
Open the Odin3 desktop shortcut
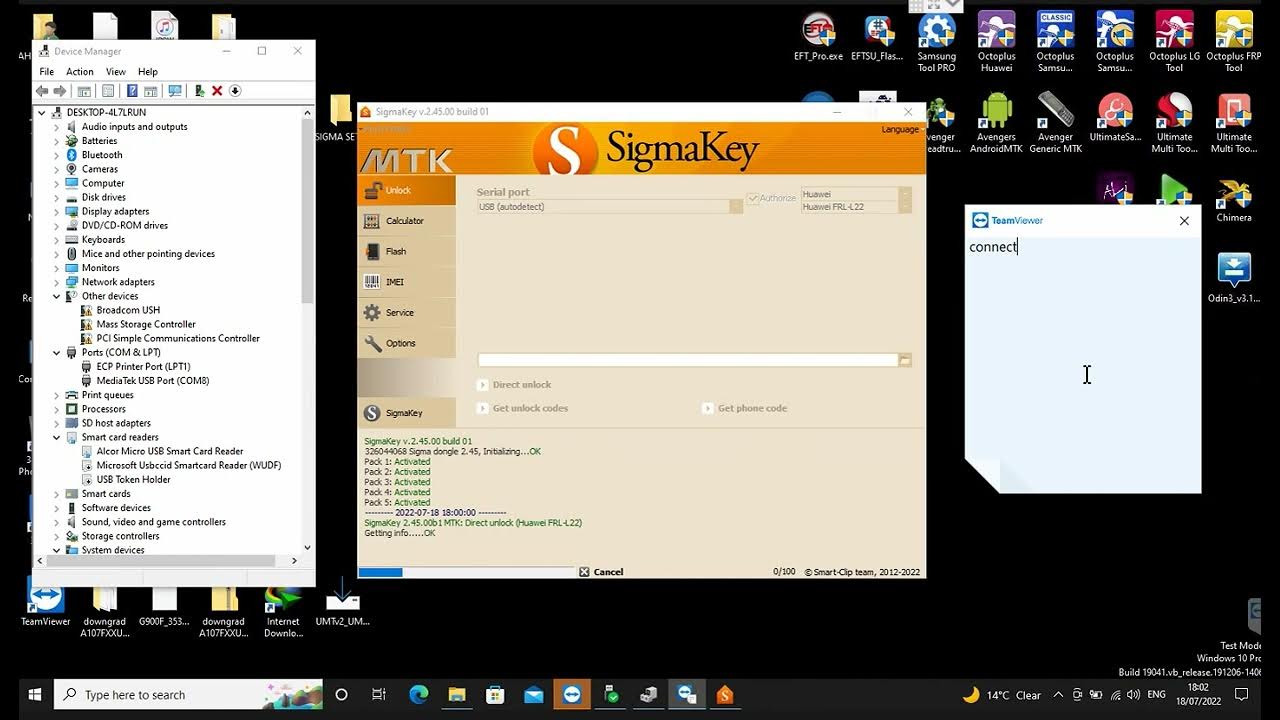click(x=1233, y=279)
